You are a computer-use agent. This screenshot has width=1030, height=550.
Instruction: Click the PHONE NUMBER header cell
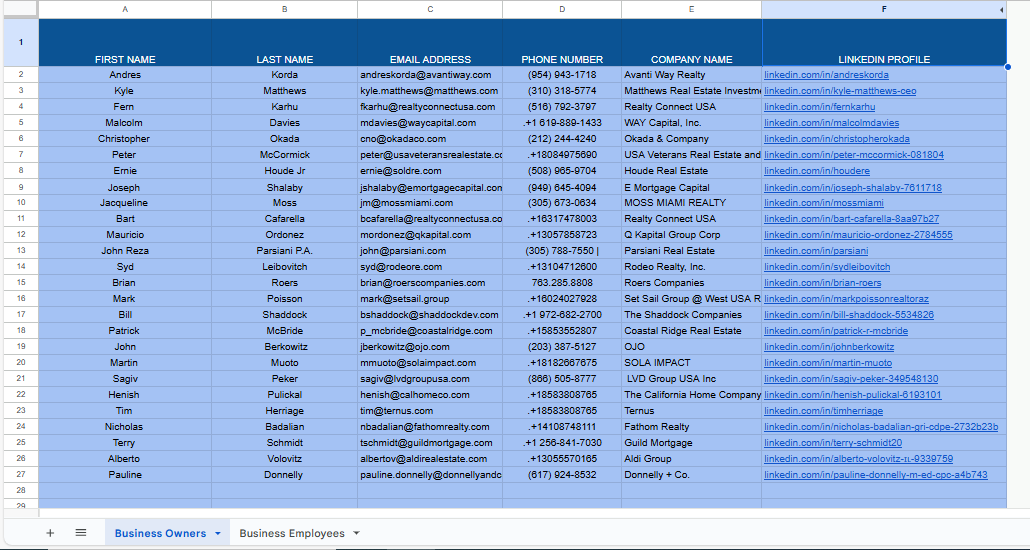click(x=562, y=43)
